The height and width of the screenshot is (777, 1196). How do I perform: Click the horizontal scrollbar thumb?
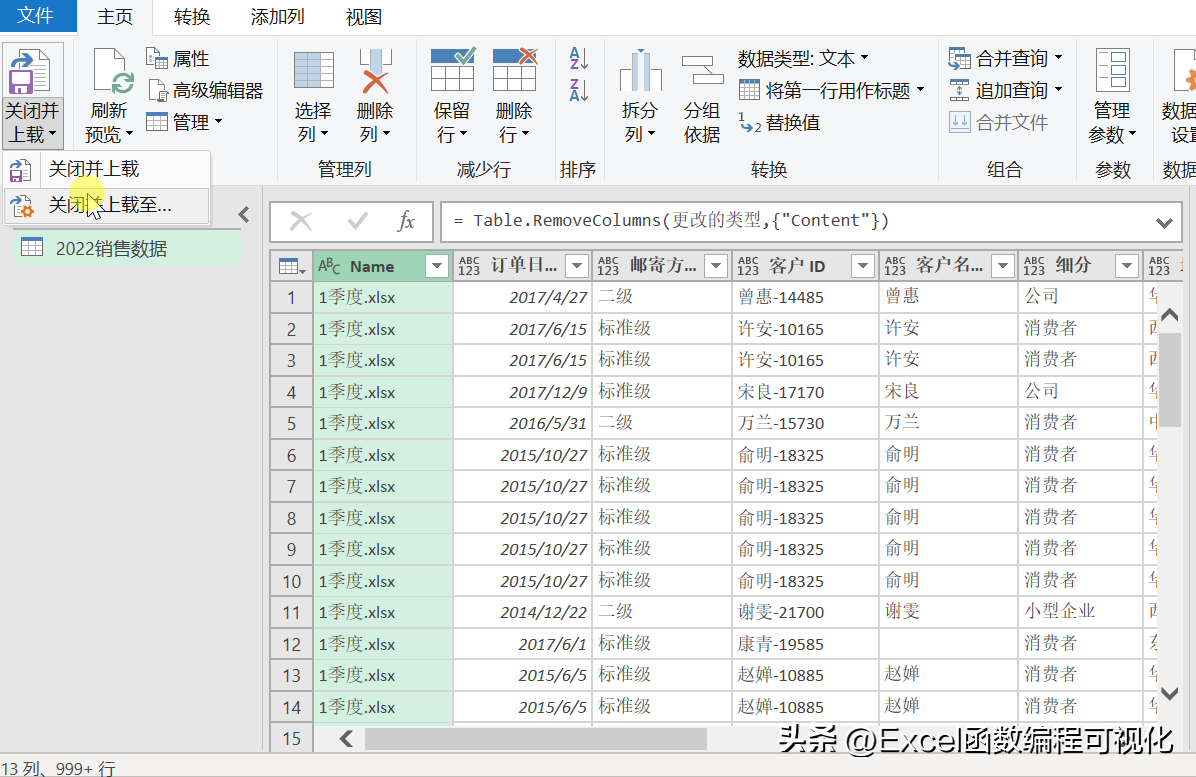(535, 738)
